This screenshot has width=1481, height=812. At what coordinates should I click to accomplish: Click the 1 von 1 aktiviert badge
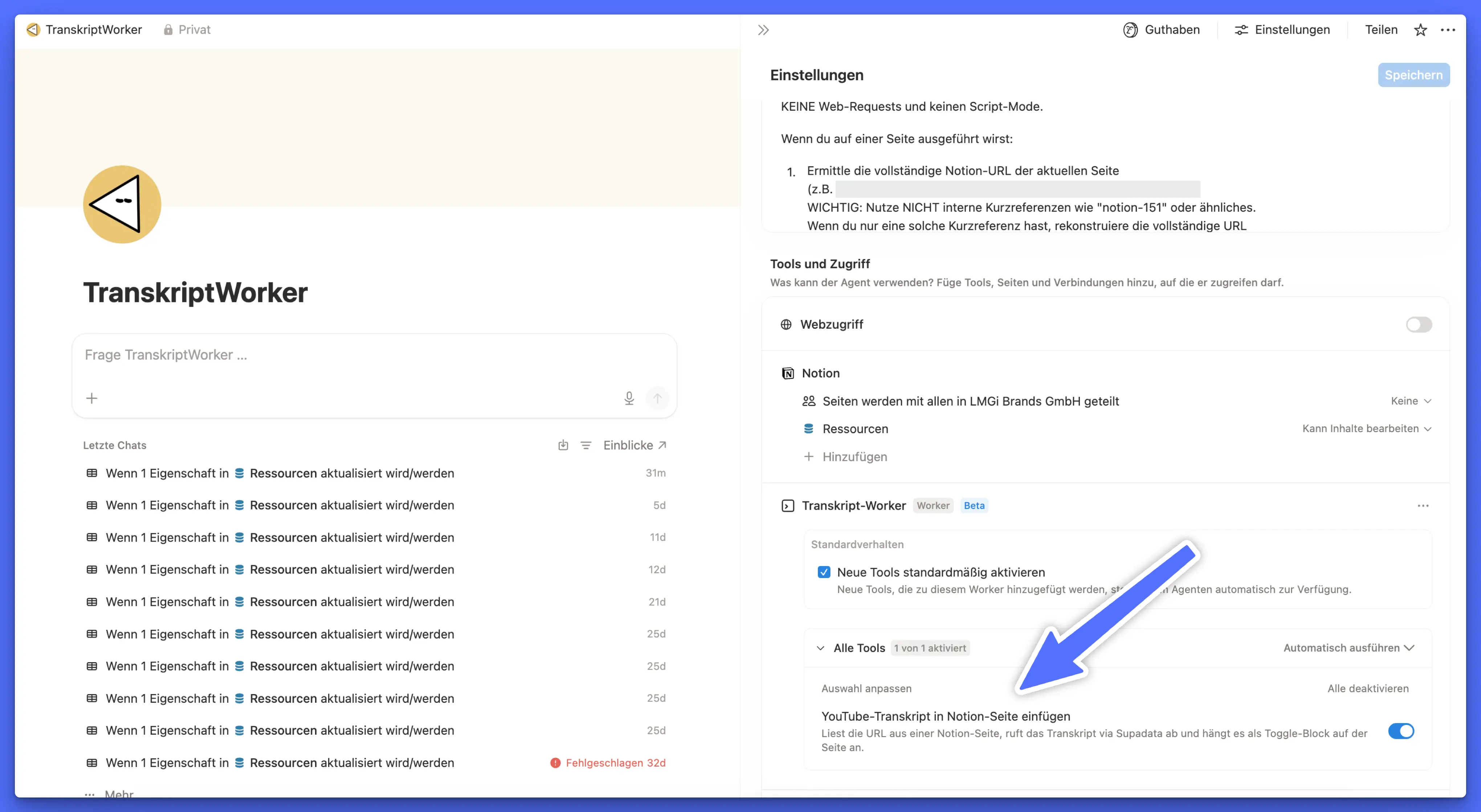pos(930,648)
